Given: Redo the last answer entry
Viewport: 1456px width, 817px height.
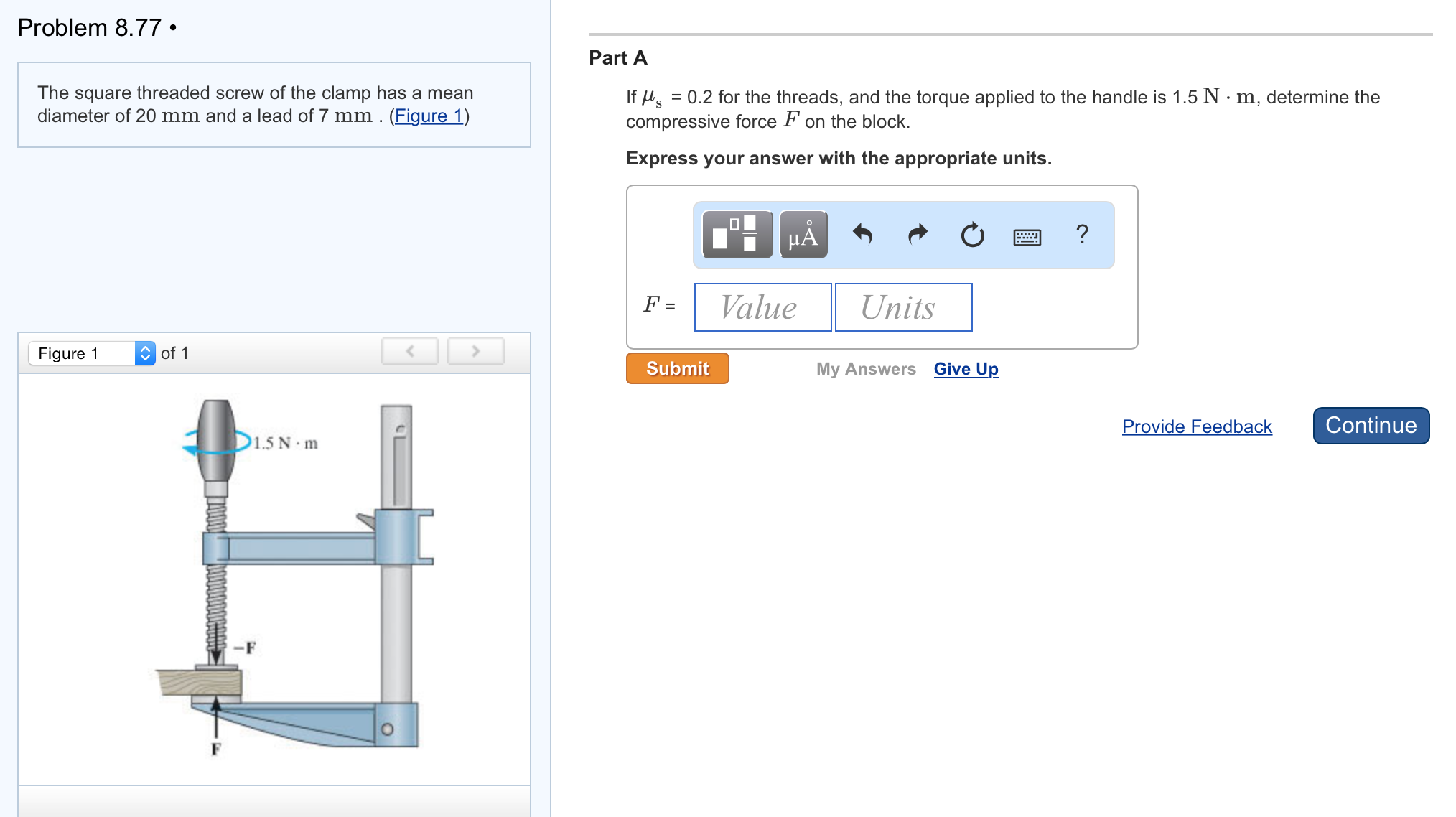Looking at the screenshot, I should (916, 235).
